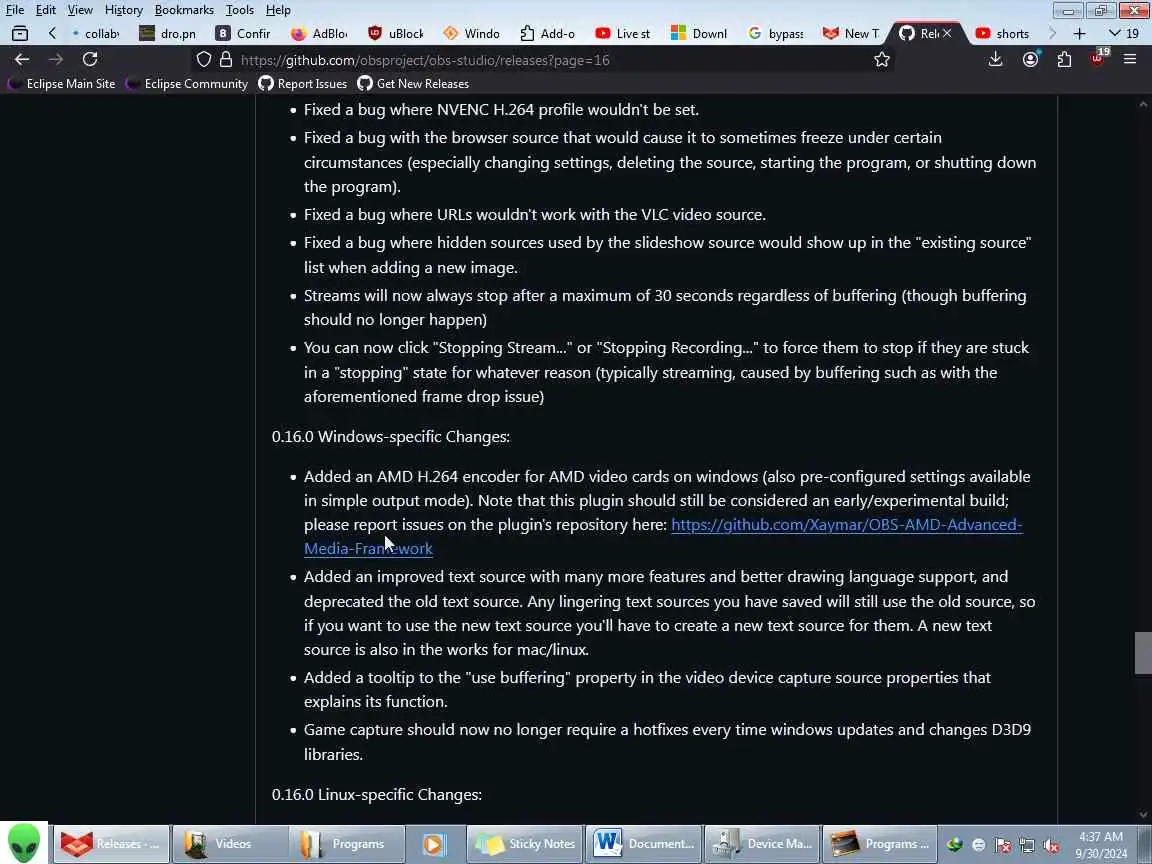
Task: Click the scrollbar down arrow
Action: click(1143, 814)
